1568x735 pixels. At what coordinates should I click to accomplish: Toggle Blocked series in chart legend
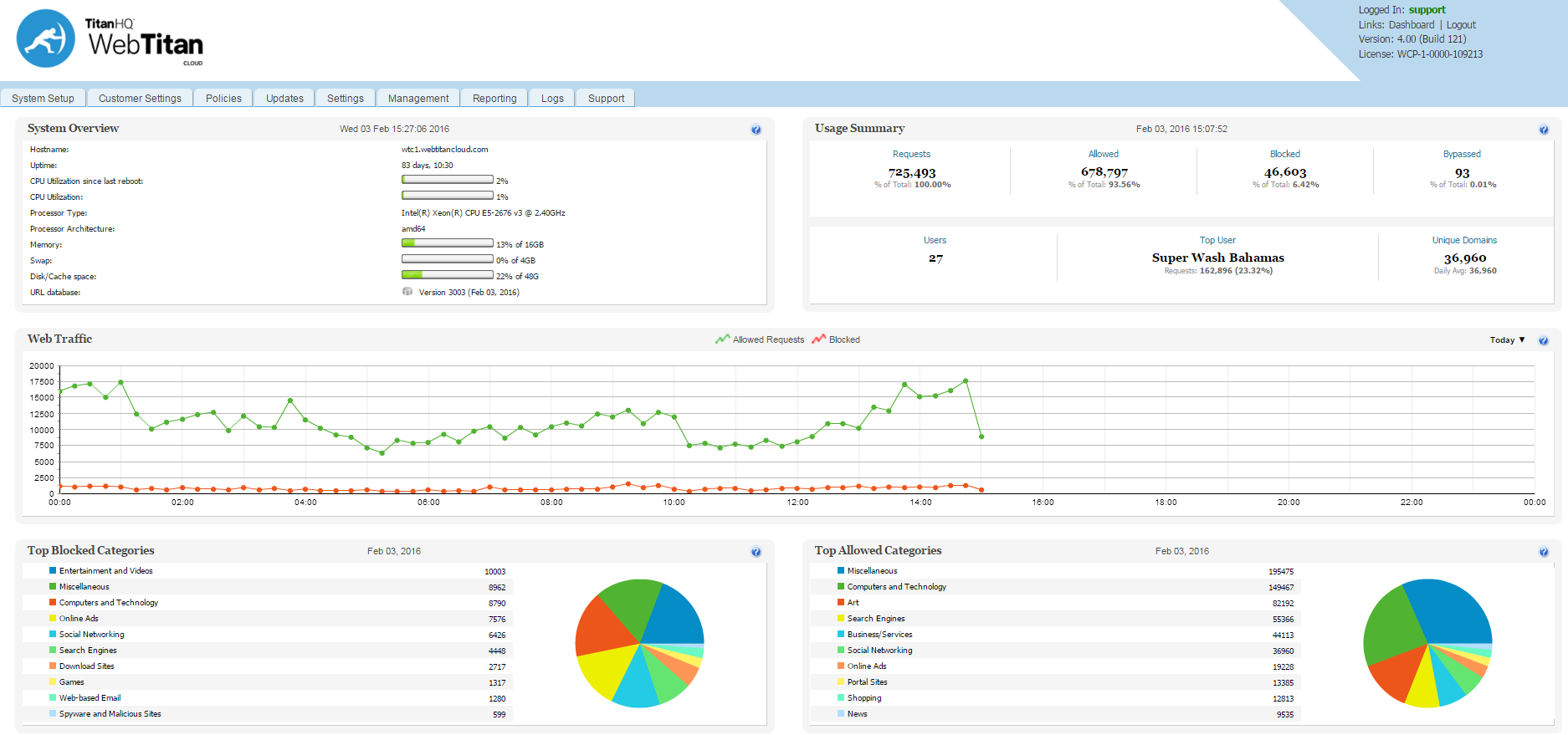[836, 339]
